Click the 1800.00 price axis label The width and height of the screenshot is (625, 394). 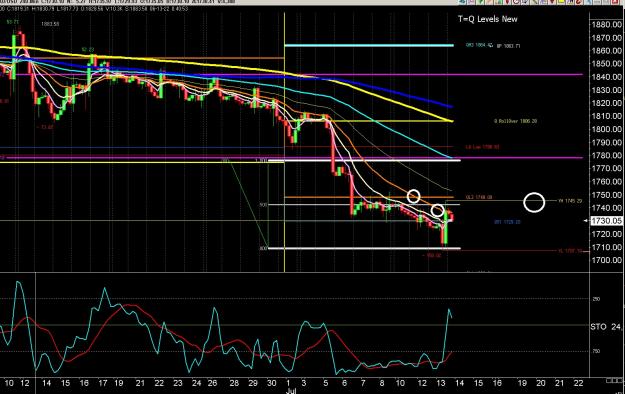point(607,129)
